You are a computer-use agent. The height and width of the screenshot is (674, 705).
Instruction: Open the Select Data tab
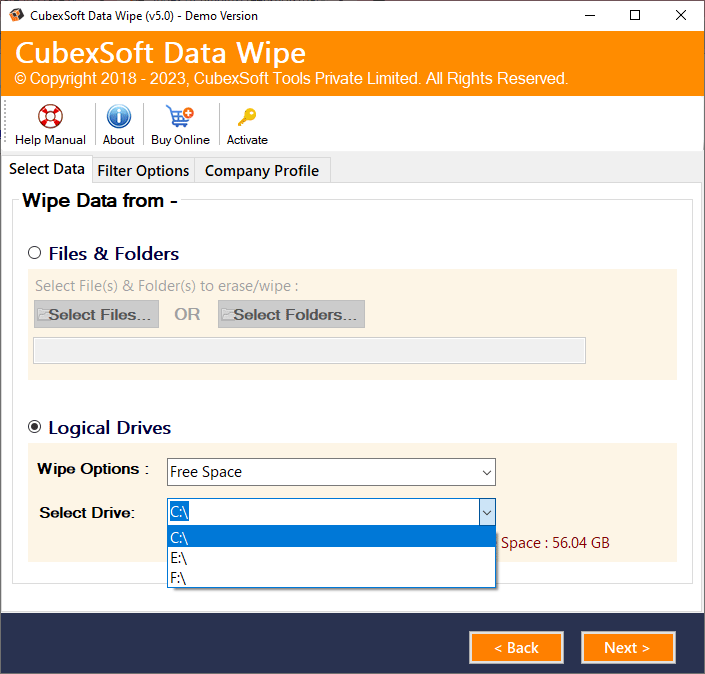[x=47, y=169]
